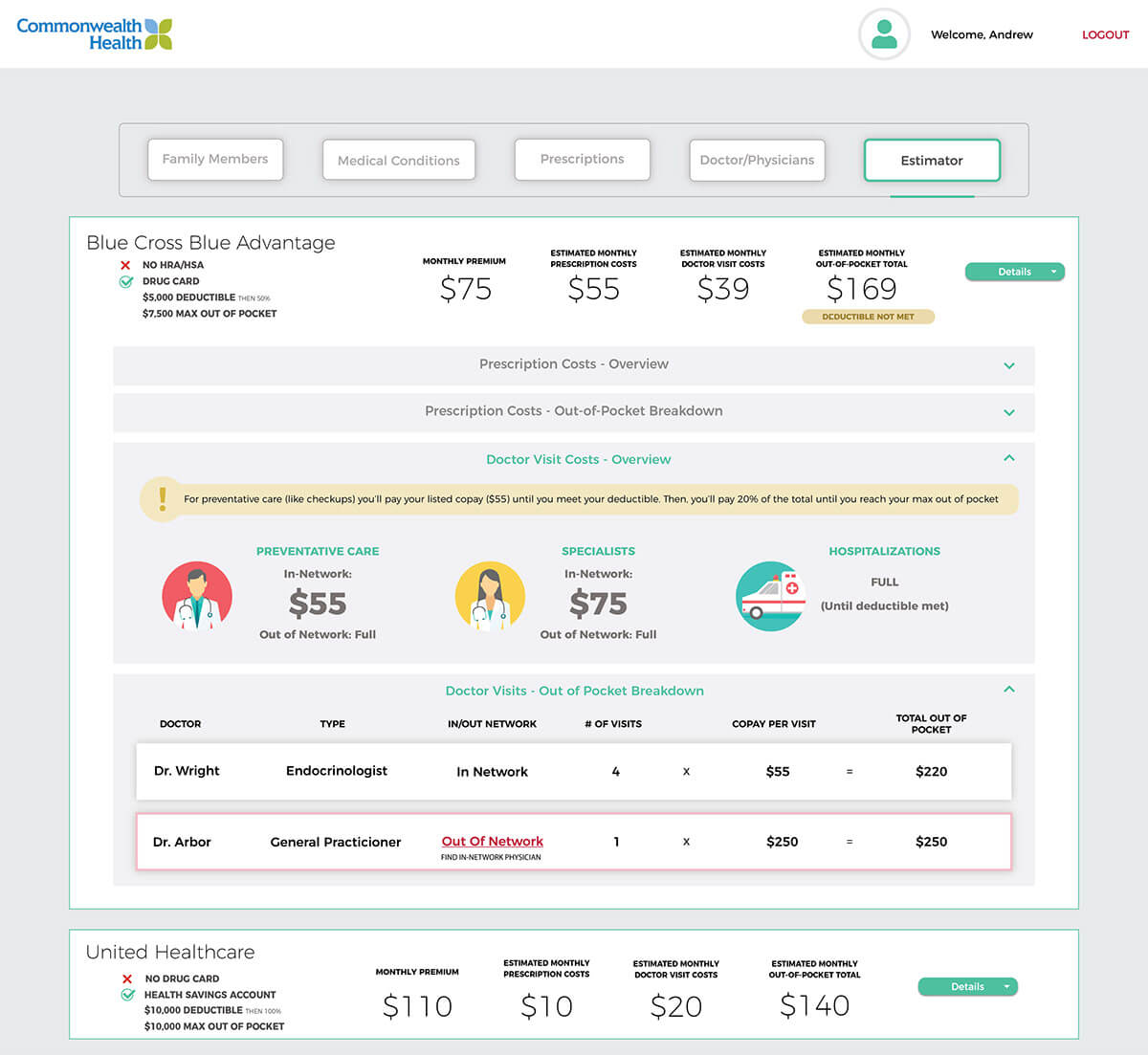
Task: Collapse Doctor Visits Out of Pocket Breakdown
Action: [1008, 690]
